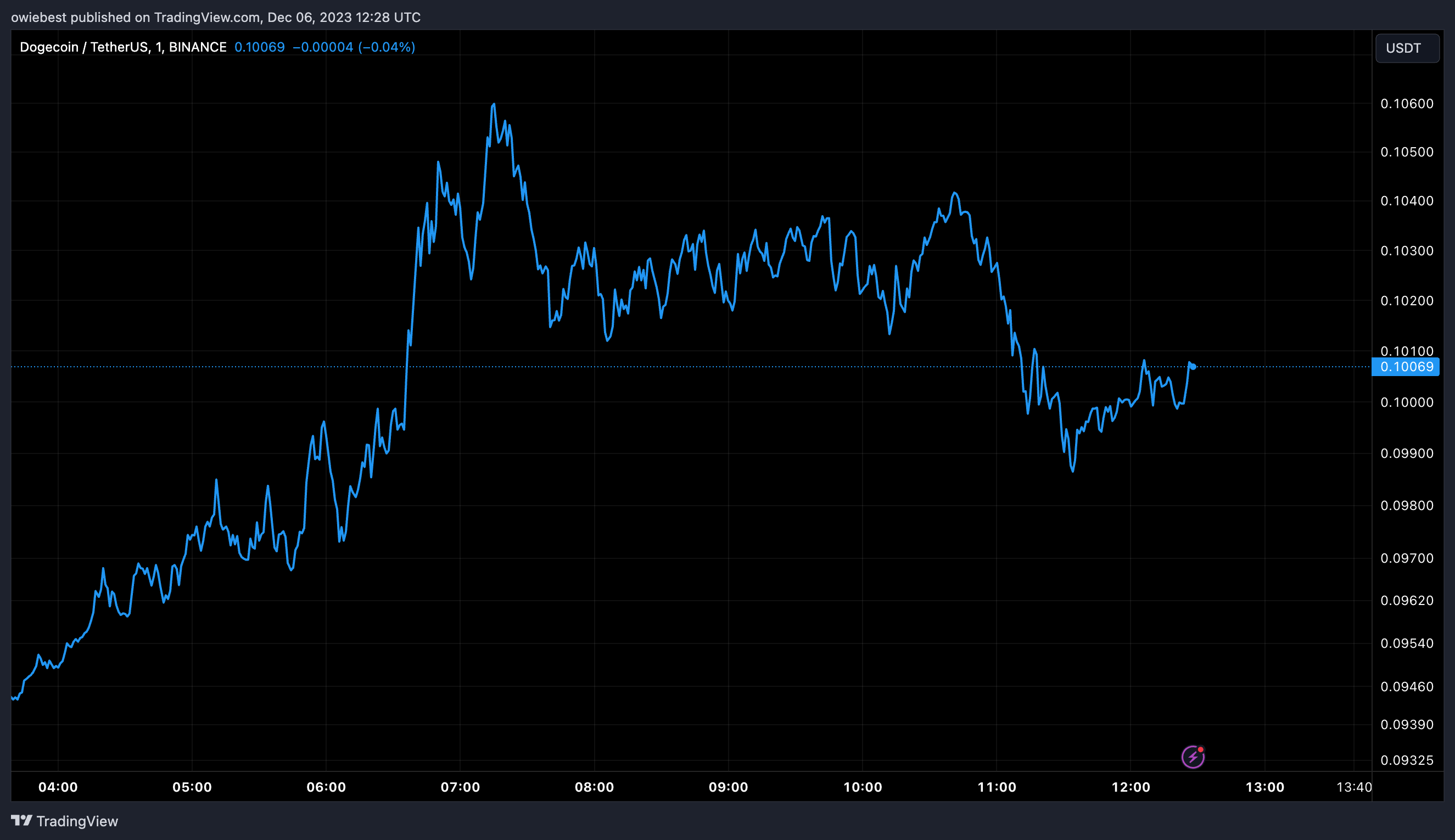Viewport: 1455px width, 840px height.
Task: Click the 0.09325 price axis label
Action: click(1407, 760)
